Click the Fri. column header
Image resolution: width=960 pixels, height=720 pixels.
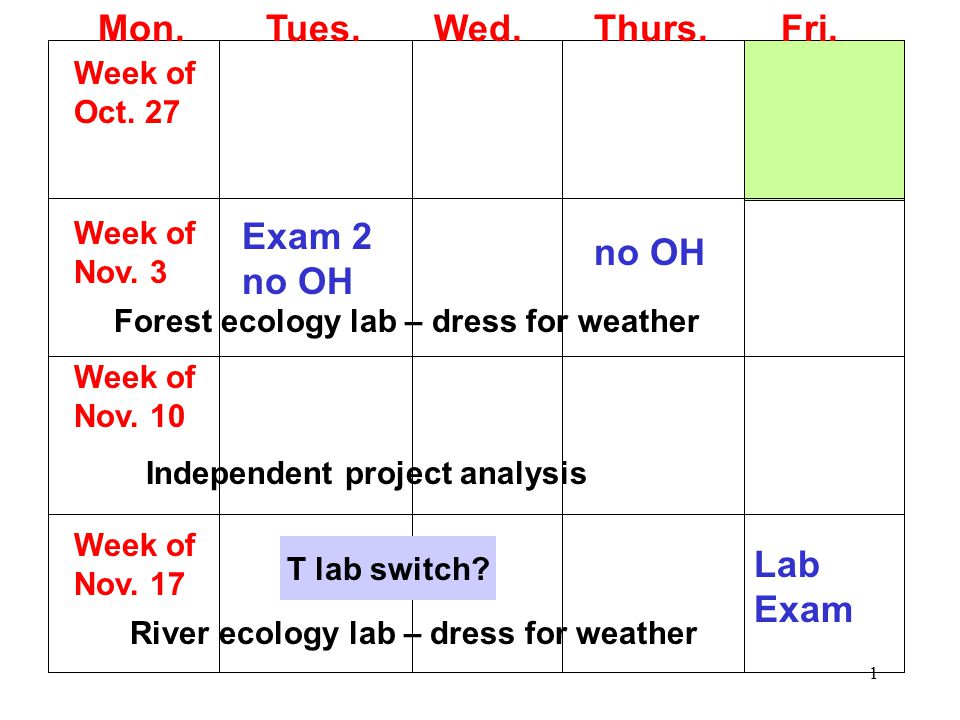point(809,28)
